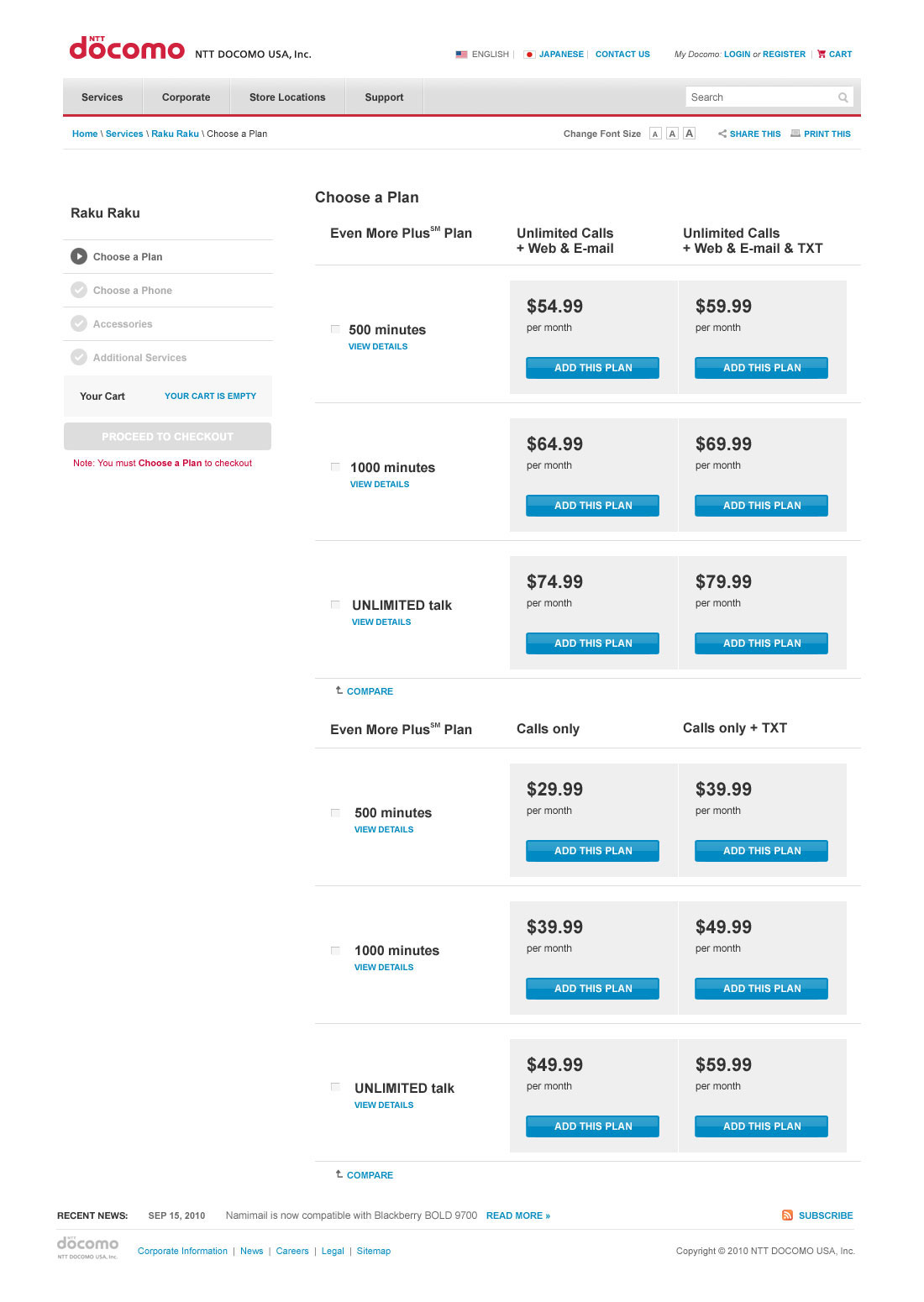Check the first UNLIMITED talk compare checkbox

335,604
